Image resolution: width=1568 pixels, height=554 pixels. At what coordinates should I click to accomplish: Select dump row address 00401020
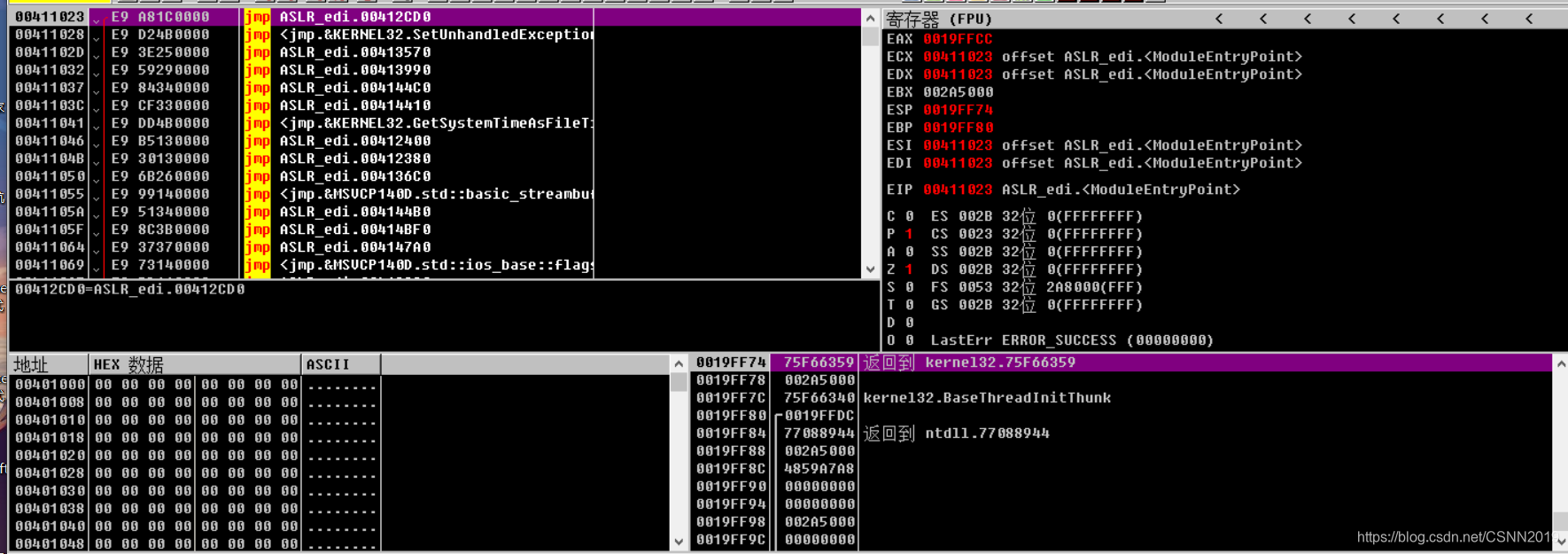point(50,456)
